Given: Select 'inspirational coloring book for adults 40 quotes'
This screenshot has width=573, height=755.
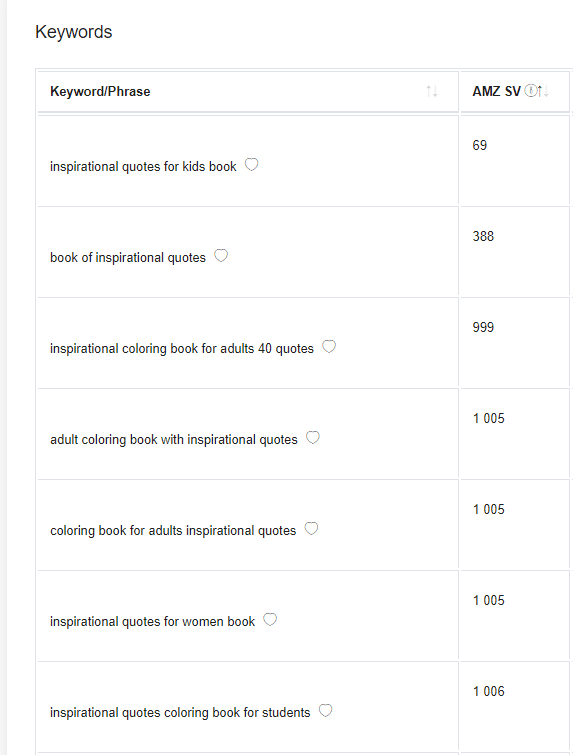Looking at the screenshot, I should coord(182,349).
